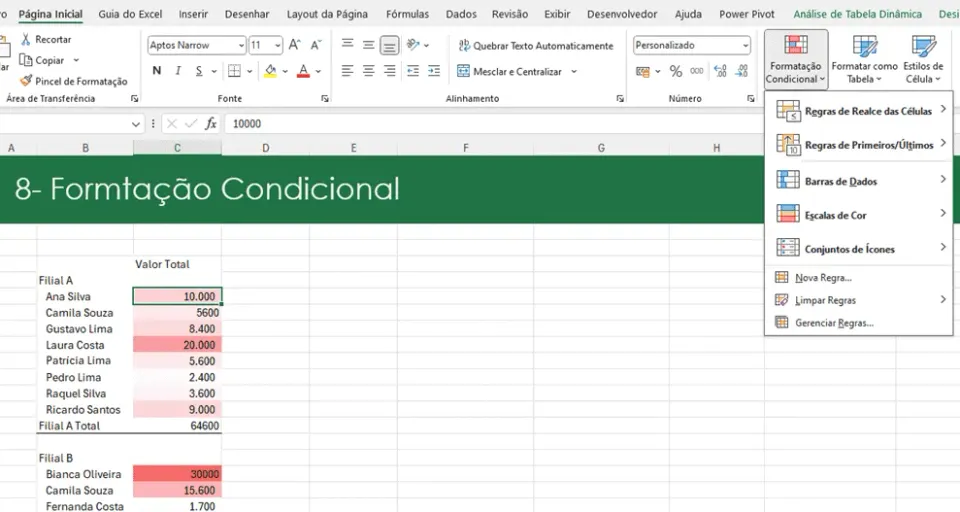Viewport: 960px width, 512px height.
Task: Align text left
Action: (347, 71)
